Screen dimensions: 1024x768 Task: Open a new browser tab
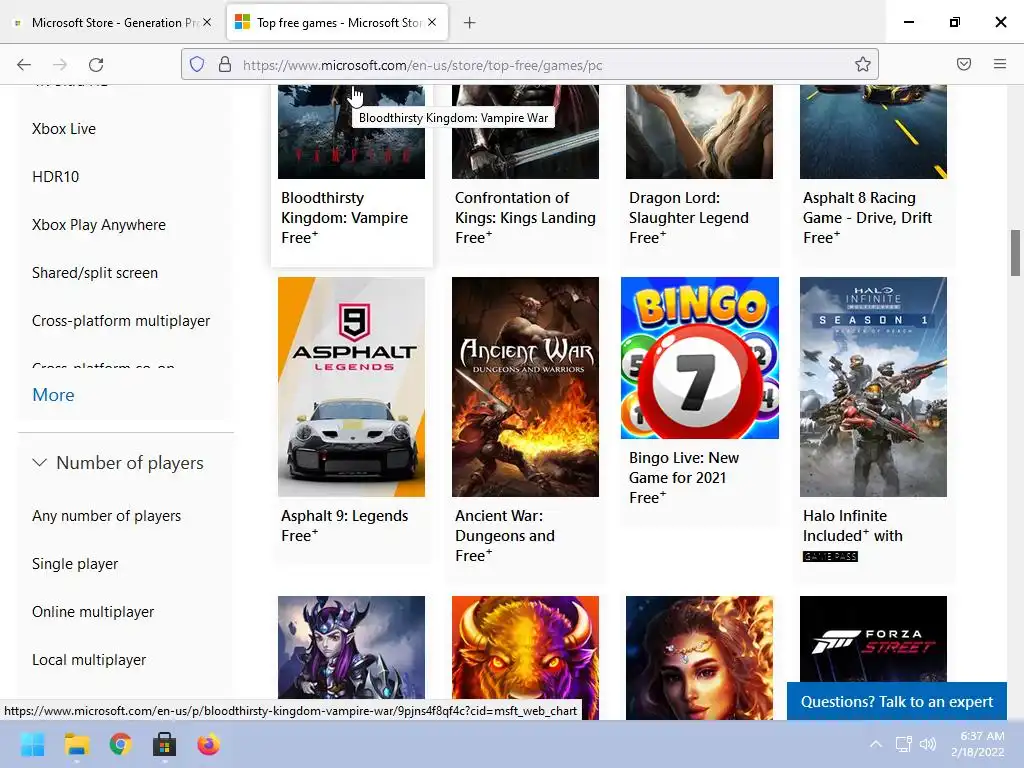coord(470,23)
